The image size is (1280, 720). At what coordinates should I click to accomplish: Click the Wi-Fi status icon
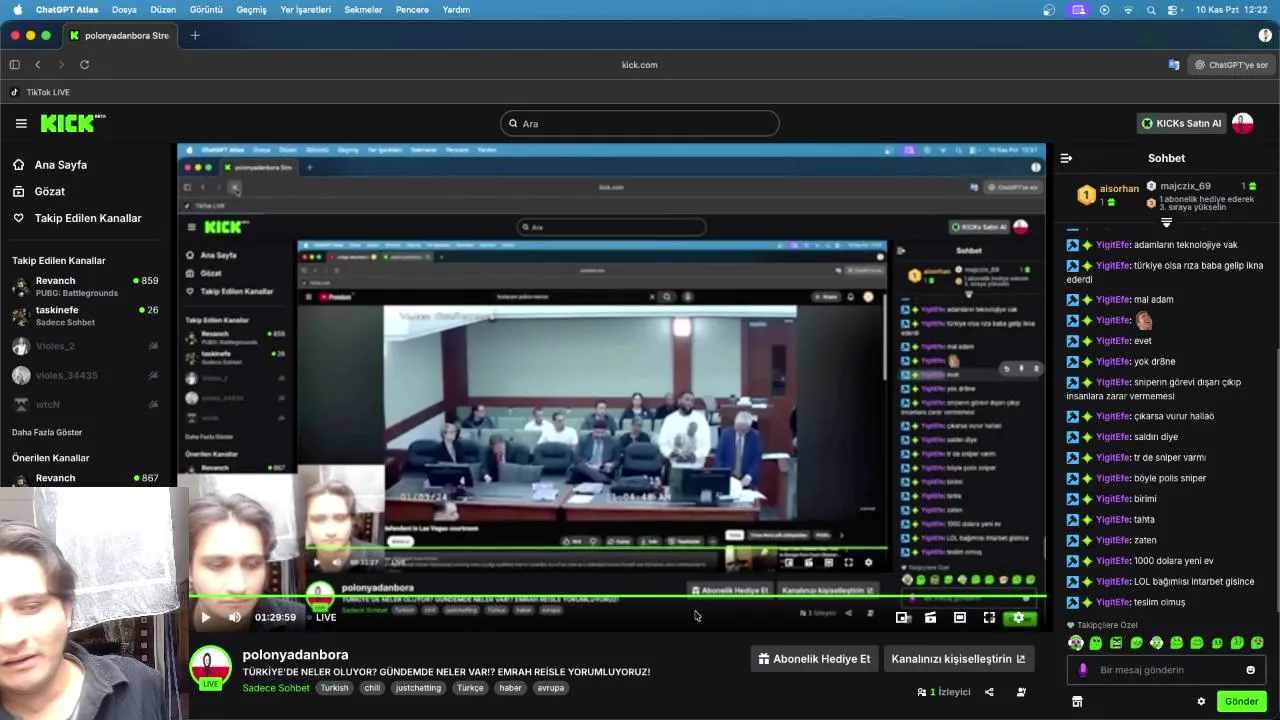pos(1128,10)
